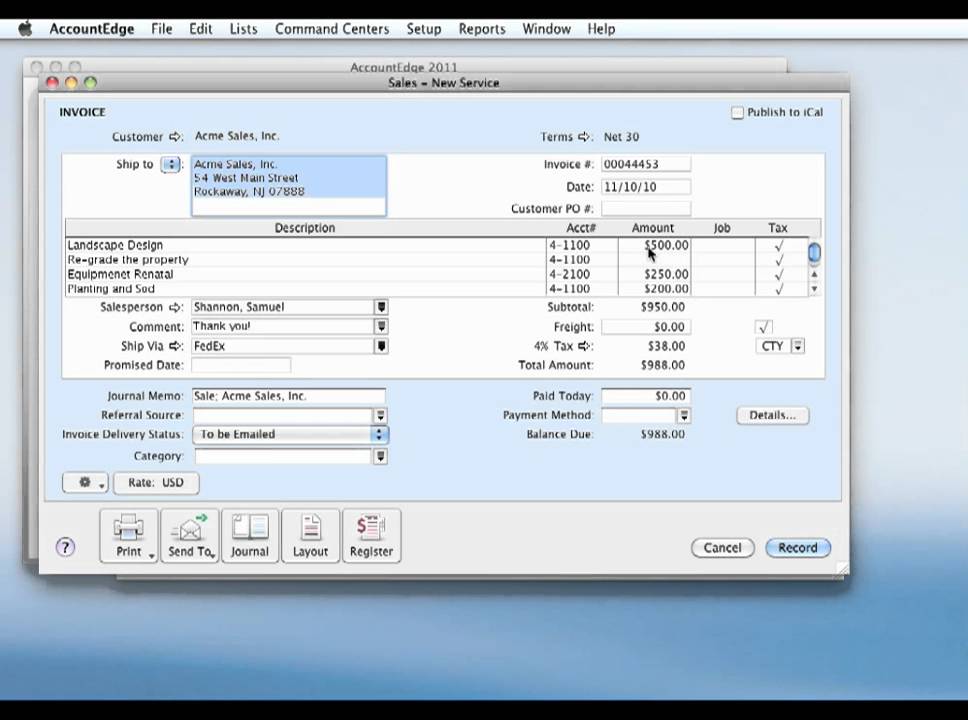Open the Apple menu

click(25, 28)
